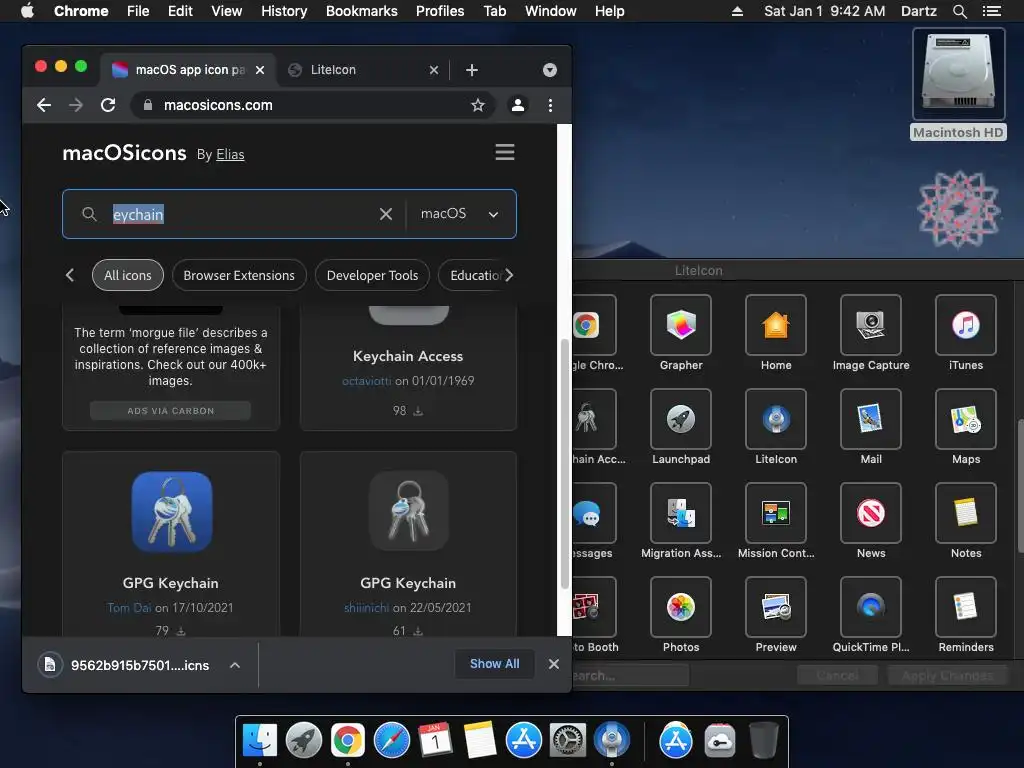Open the Elias author link
Screen dimensions: 1024x768
pos(231,155)
